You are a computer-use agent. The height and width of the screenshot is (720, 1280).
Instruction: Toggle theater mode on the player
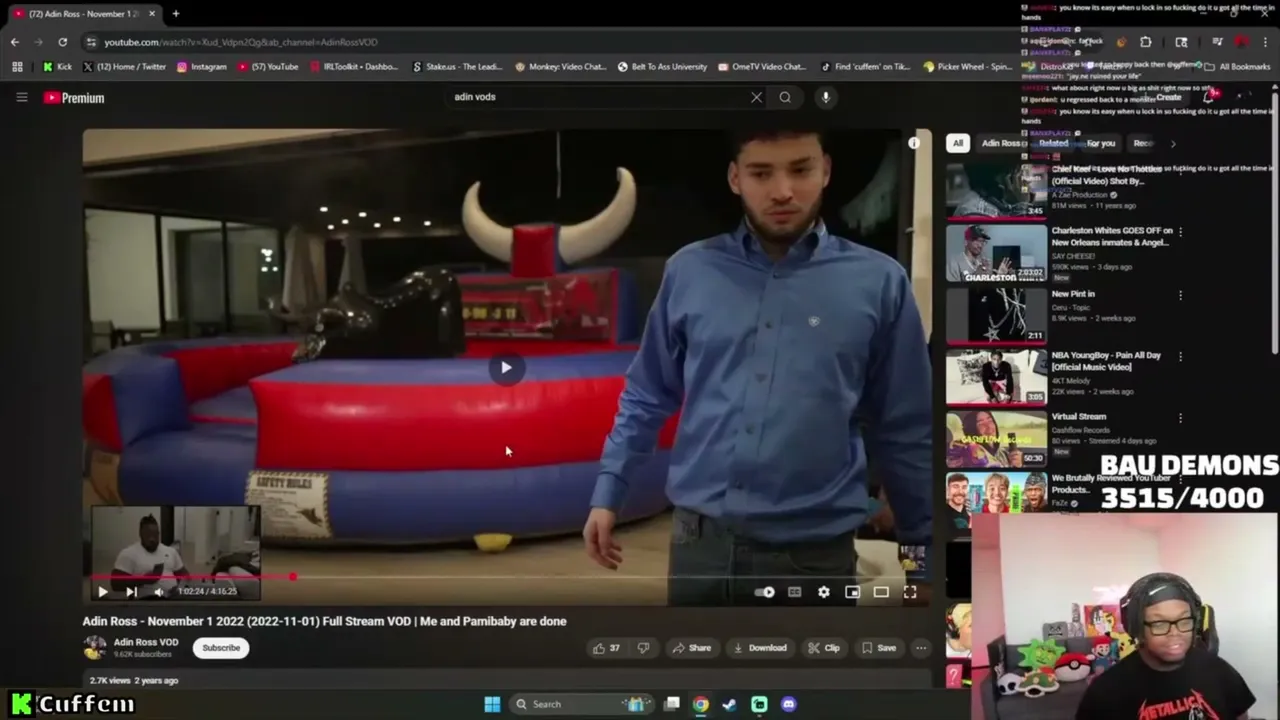[x=881, y=592]
